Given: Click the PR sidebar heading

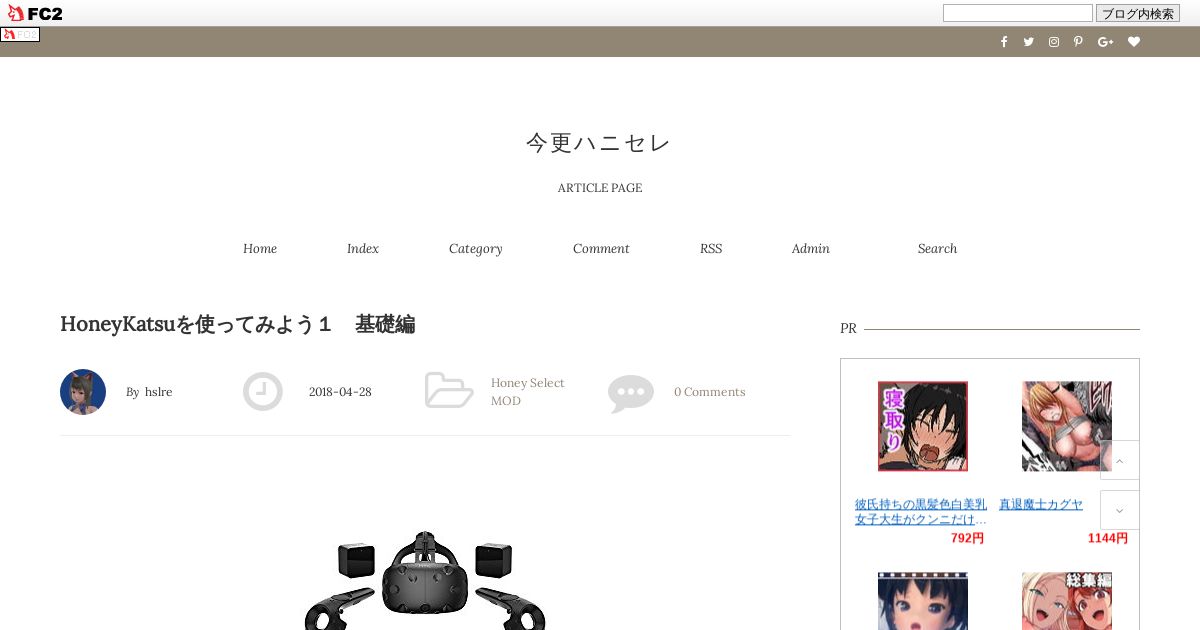Looking at the screenshot, I should pyautogui.click(x=848, y=328).
